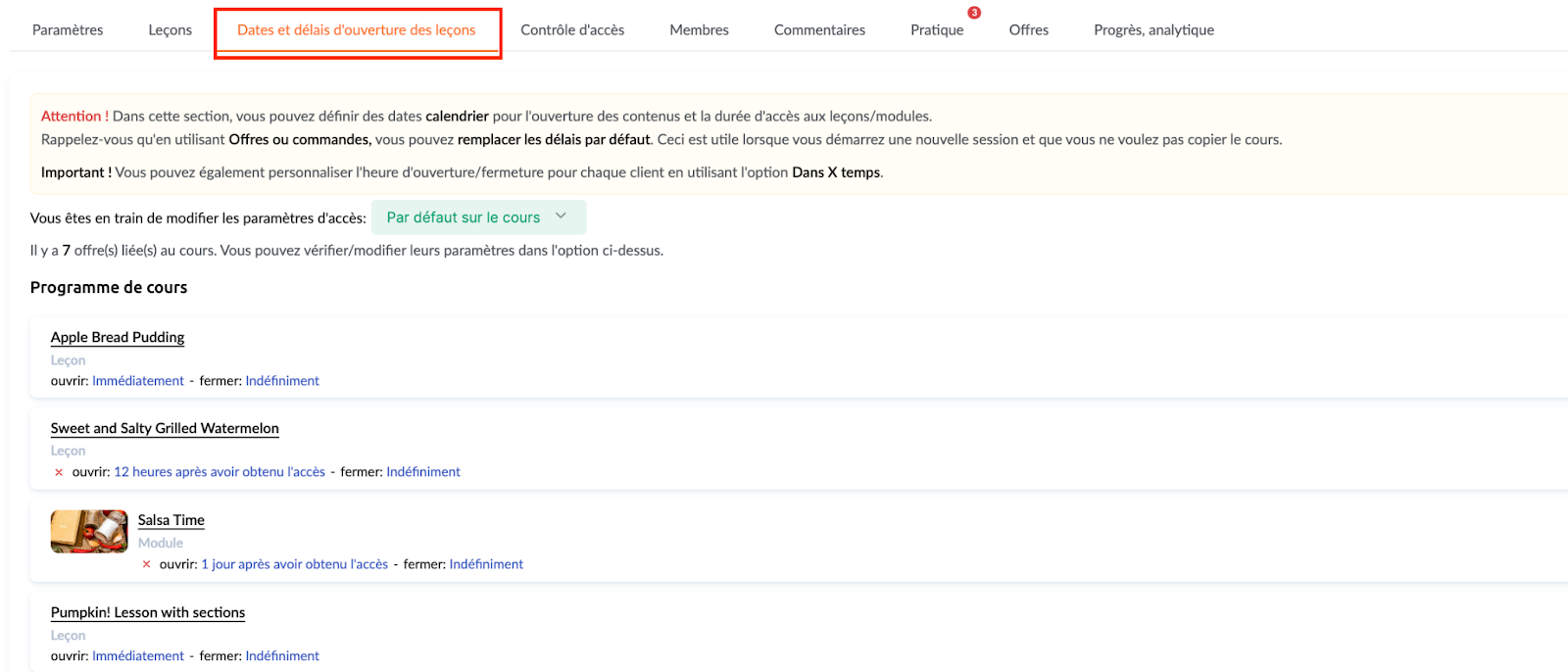This screenshot has width=1568, height=672.
Task: Open the Salsa Time module thumbnail
Action: pyautogui.click(x=89, y=532)
